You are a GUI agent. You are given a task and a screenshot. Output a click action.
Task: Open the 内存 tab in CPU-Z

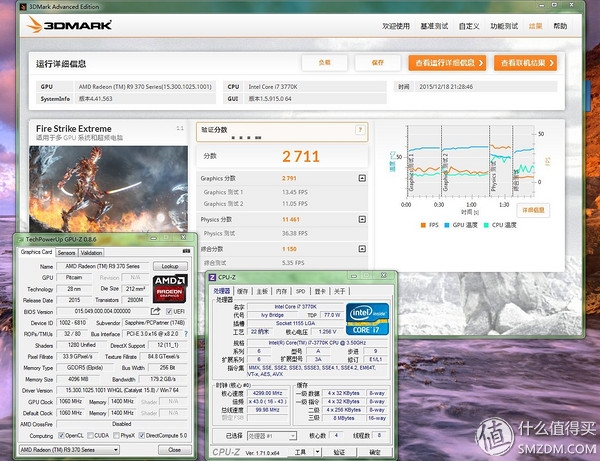coord(282,291)
